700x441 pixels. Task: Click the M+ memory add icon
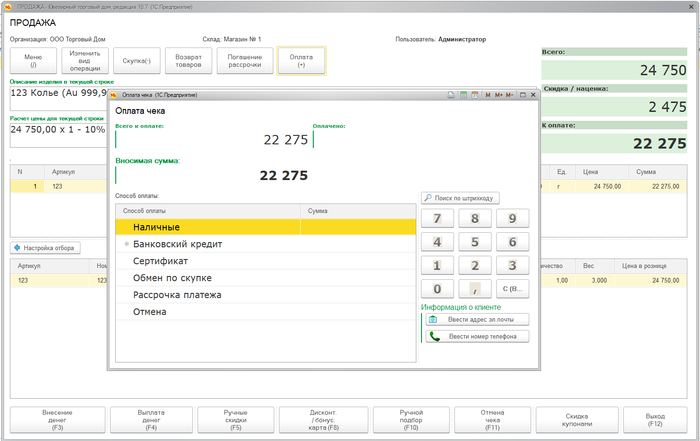click(x=499, y=95)
